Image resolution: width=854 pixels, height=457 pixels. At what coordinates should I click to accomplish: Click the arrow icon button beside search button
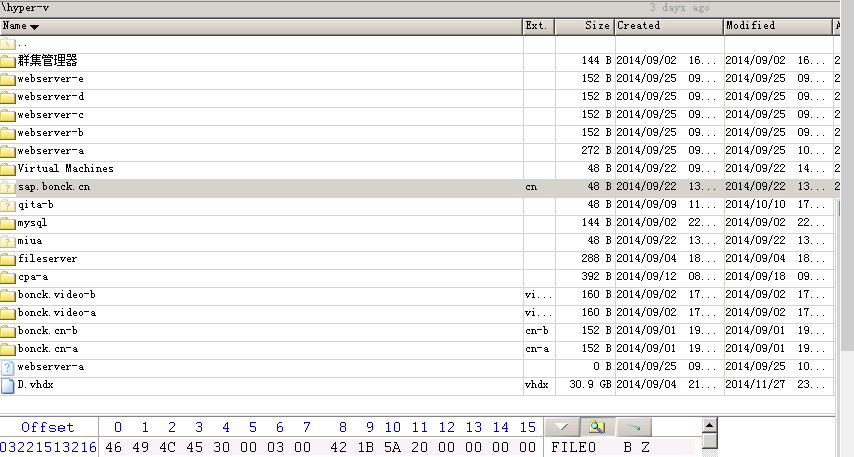(x=632, y=427)
